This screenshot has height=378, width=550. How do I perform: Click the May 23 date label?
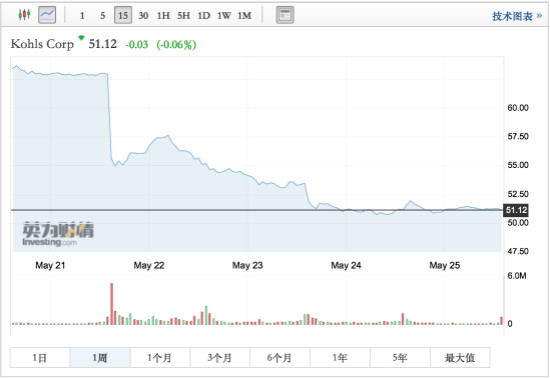click(x=248, y=265)
